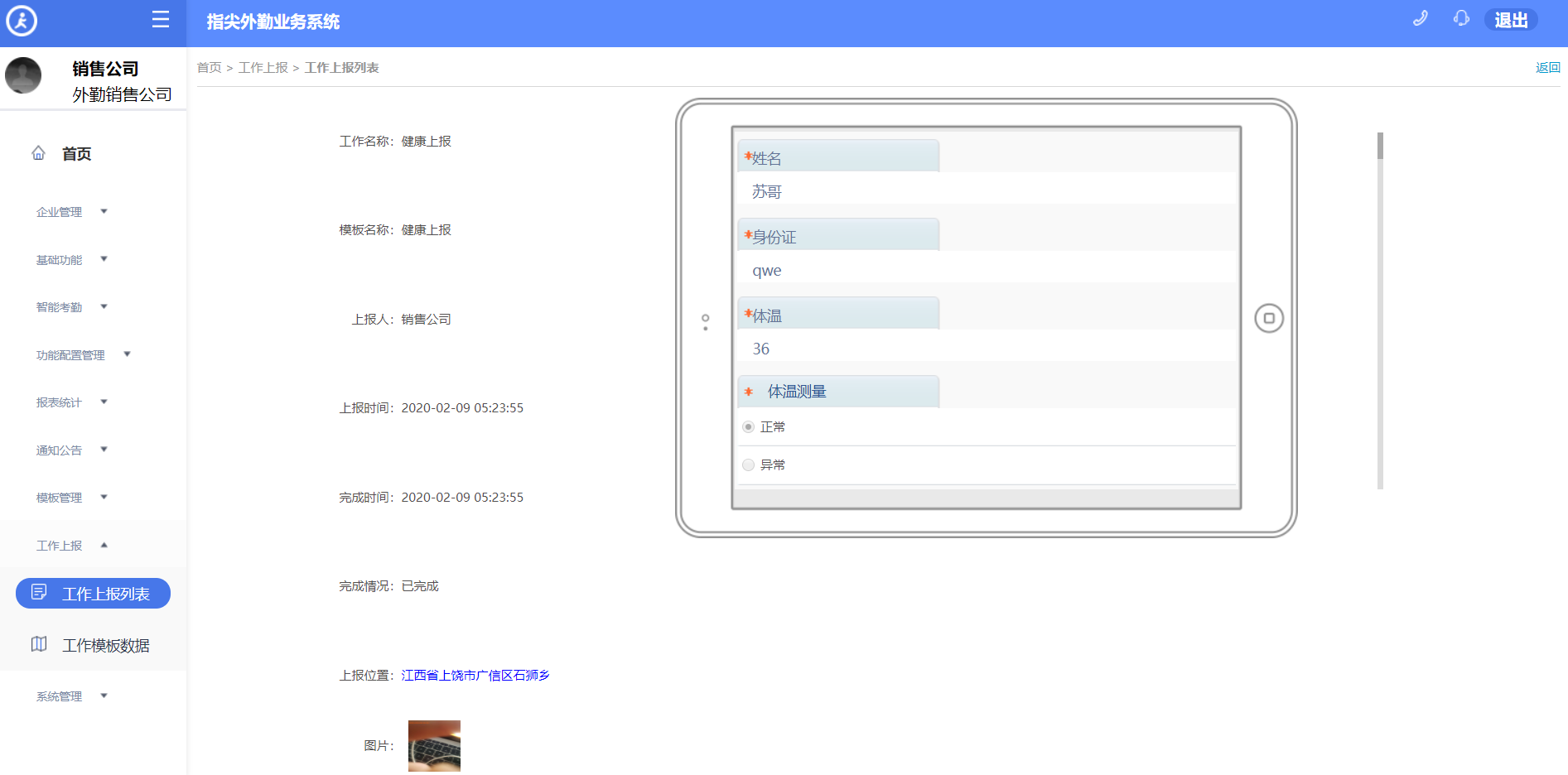
Task: Click 首页 in the breadcrumb
Action: click(209, 68)
